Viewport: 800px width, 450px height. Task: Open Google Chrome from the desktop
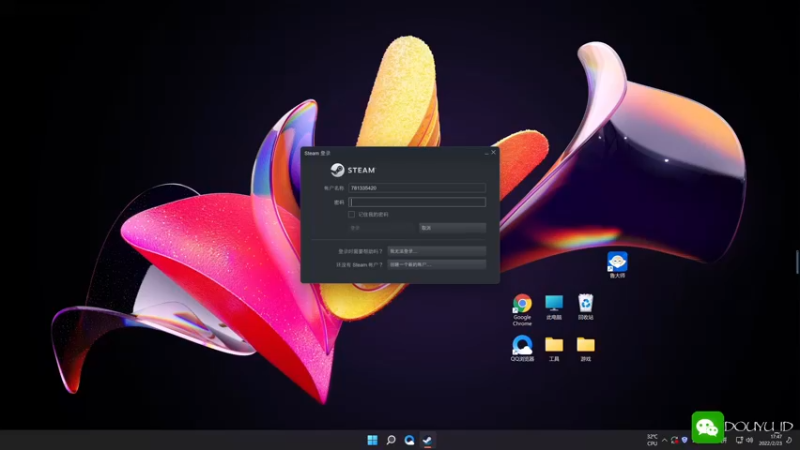(522, 309)
